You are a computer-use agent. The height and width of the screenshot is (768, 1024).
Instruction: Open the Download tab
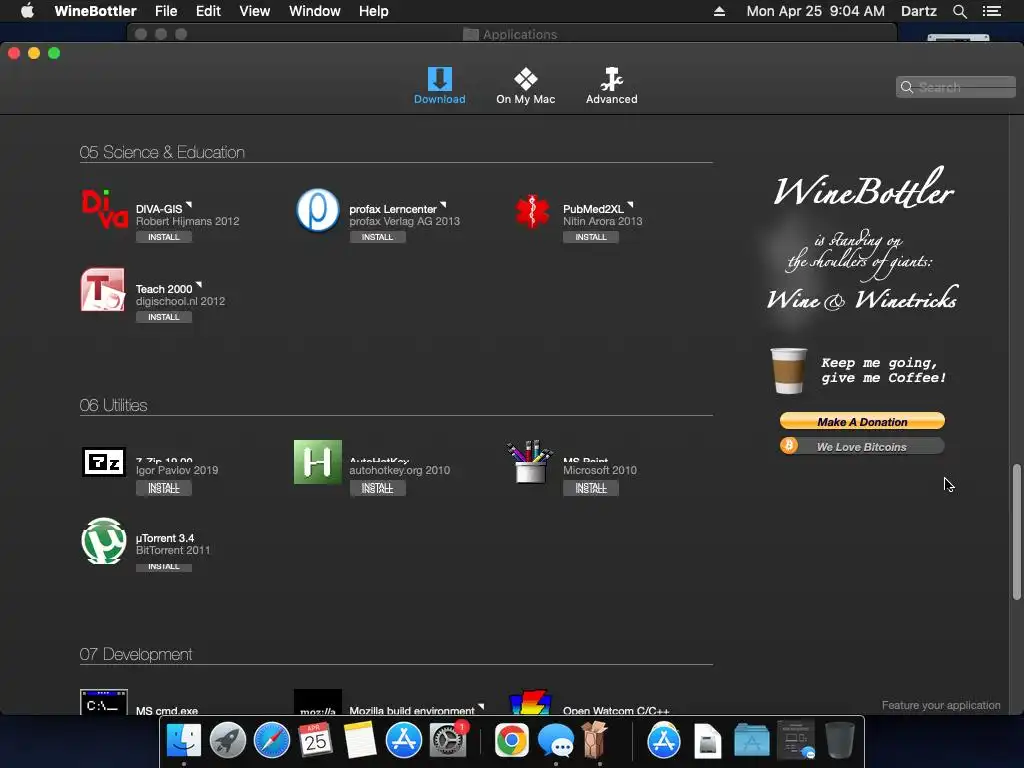click(x=440, y=86)
